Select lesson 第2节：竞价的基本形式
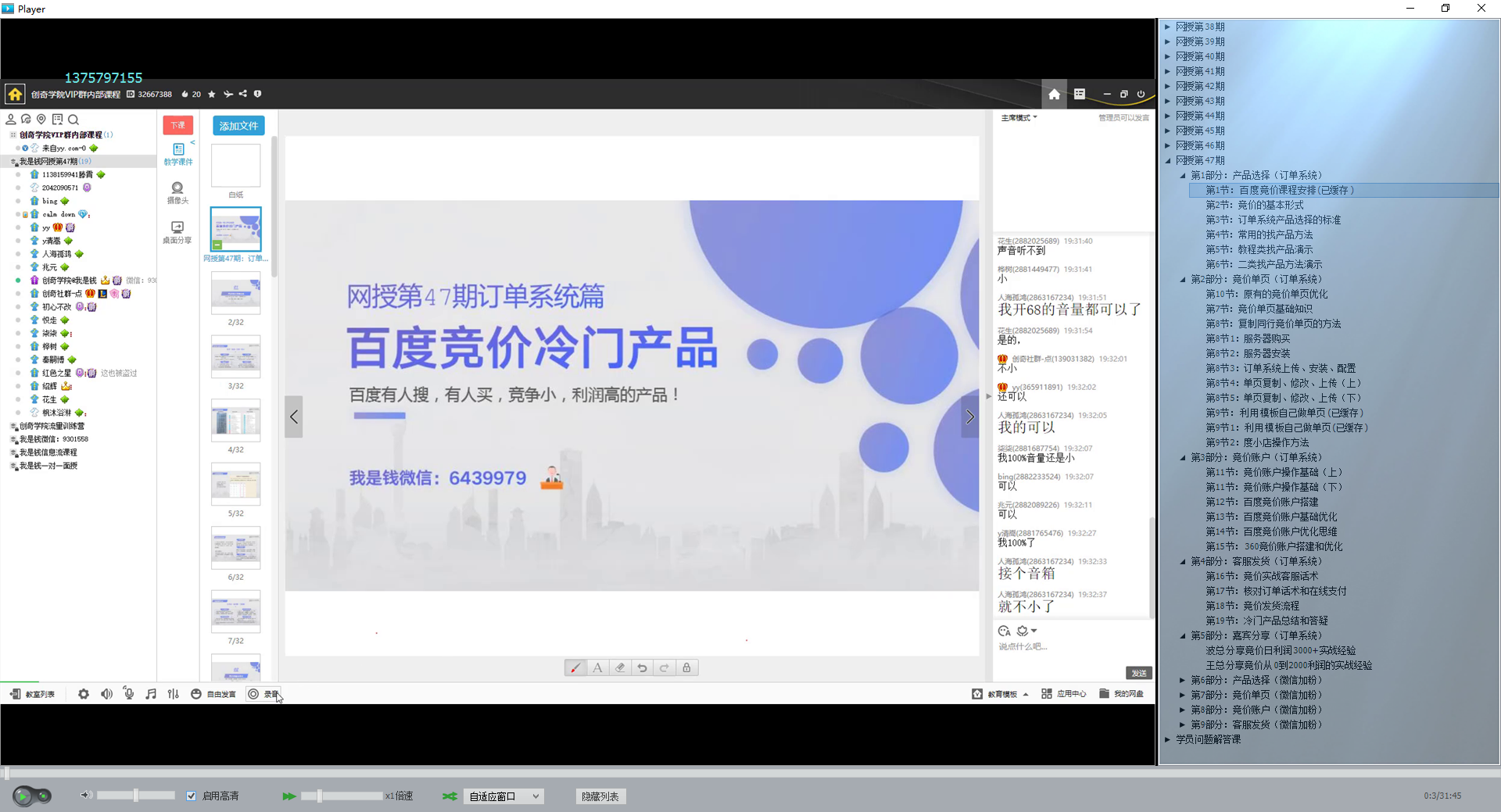Viewport: 1501px width, 812px height. 1254,205
